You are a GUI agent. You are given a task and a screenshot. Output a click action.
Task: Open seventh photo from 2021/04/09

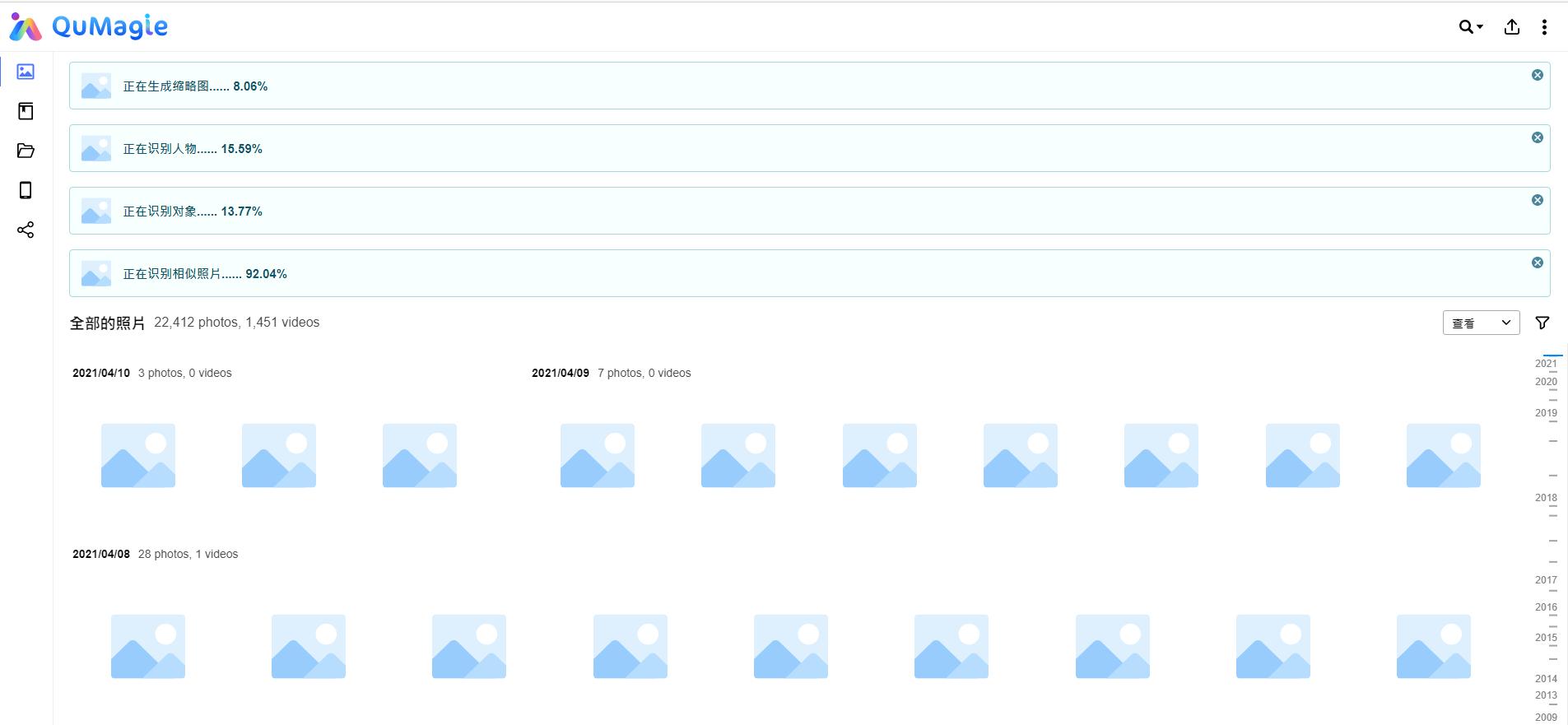pos(1444,455)
